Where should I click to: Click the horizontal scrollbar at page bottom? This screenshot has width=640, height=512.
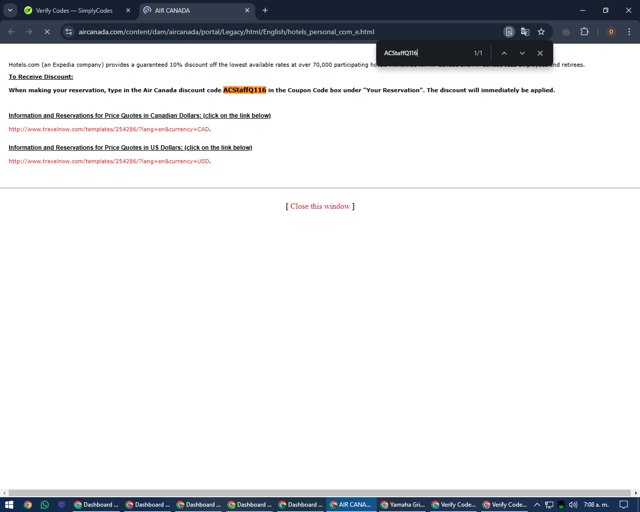[x=320, y=493]
